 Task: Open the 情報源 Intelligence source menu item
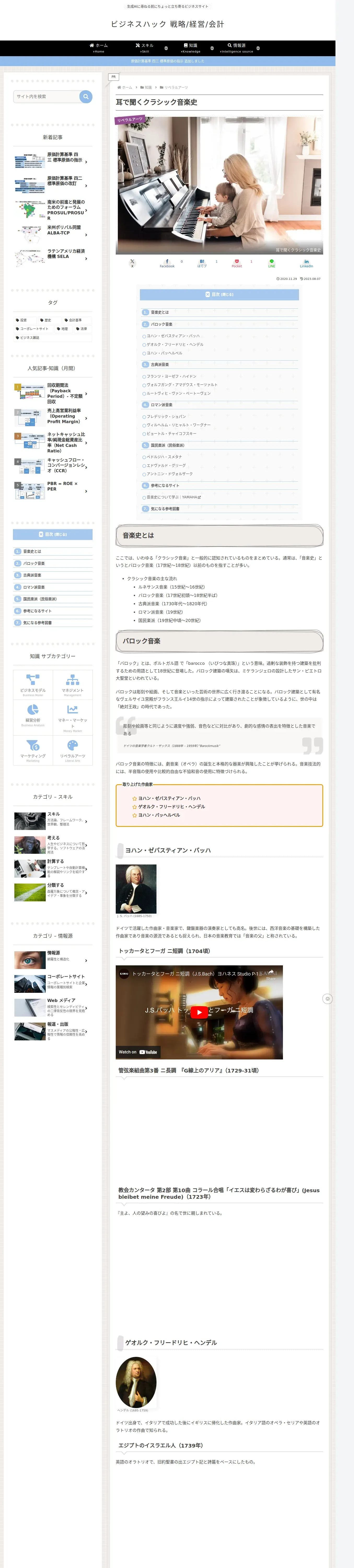click(237, 48)
